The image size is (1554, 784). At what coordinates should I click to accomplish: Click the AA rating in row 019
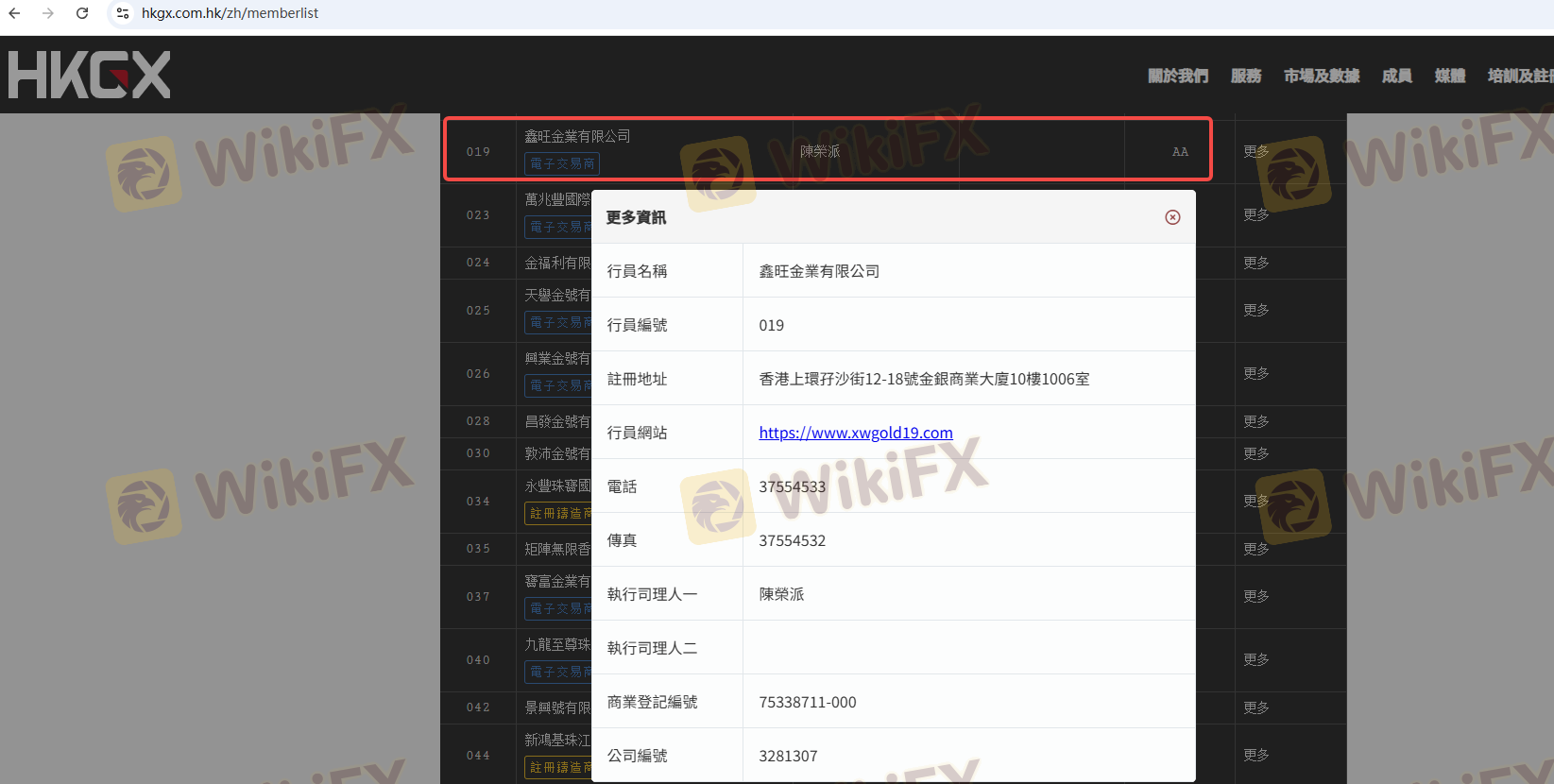pyautogui.click(x=1180, y=152)
